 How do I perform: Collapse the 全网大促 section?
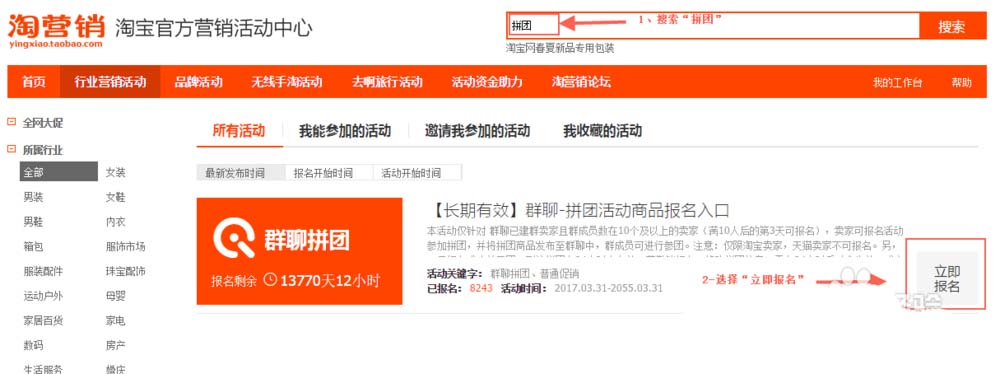pos(11,123)
